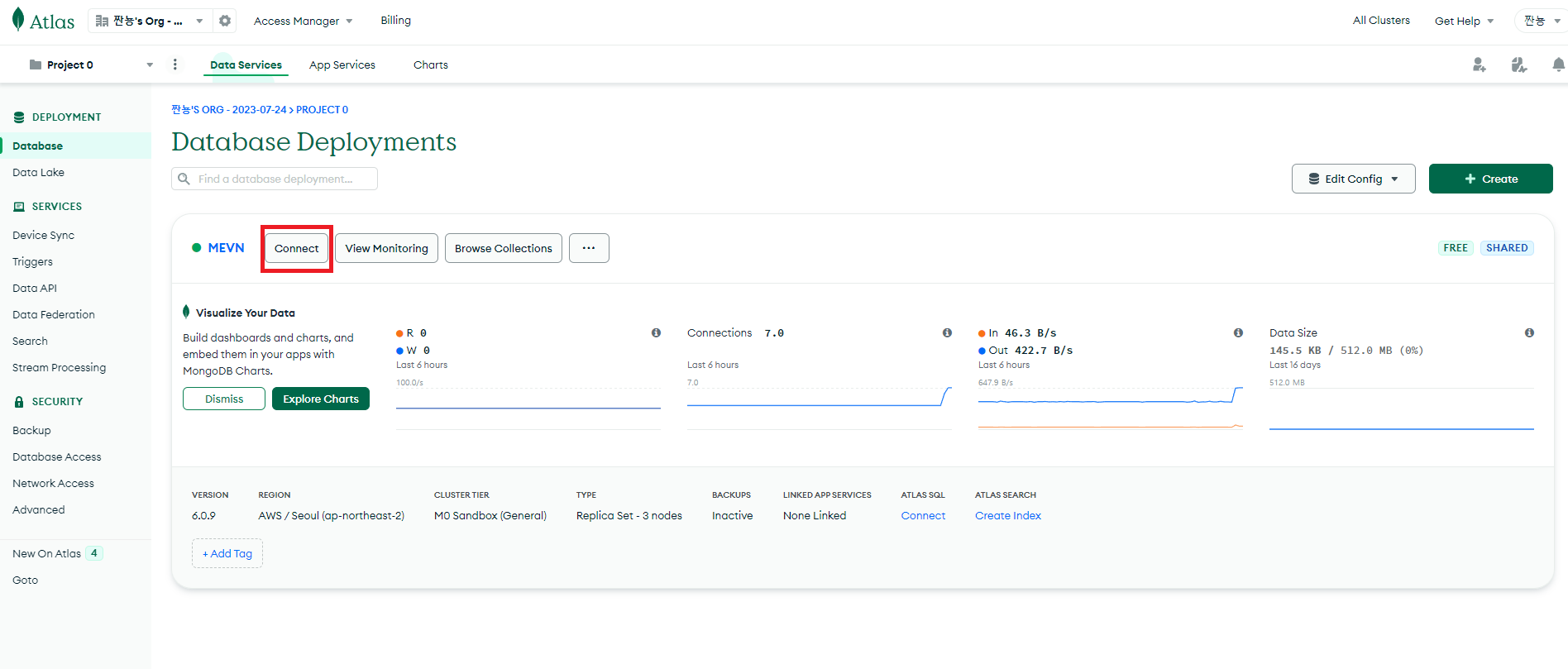Click the search magnifier icon
1568x669 pixels.
point(184,179)
